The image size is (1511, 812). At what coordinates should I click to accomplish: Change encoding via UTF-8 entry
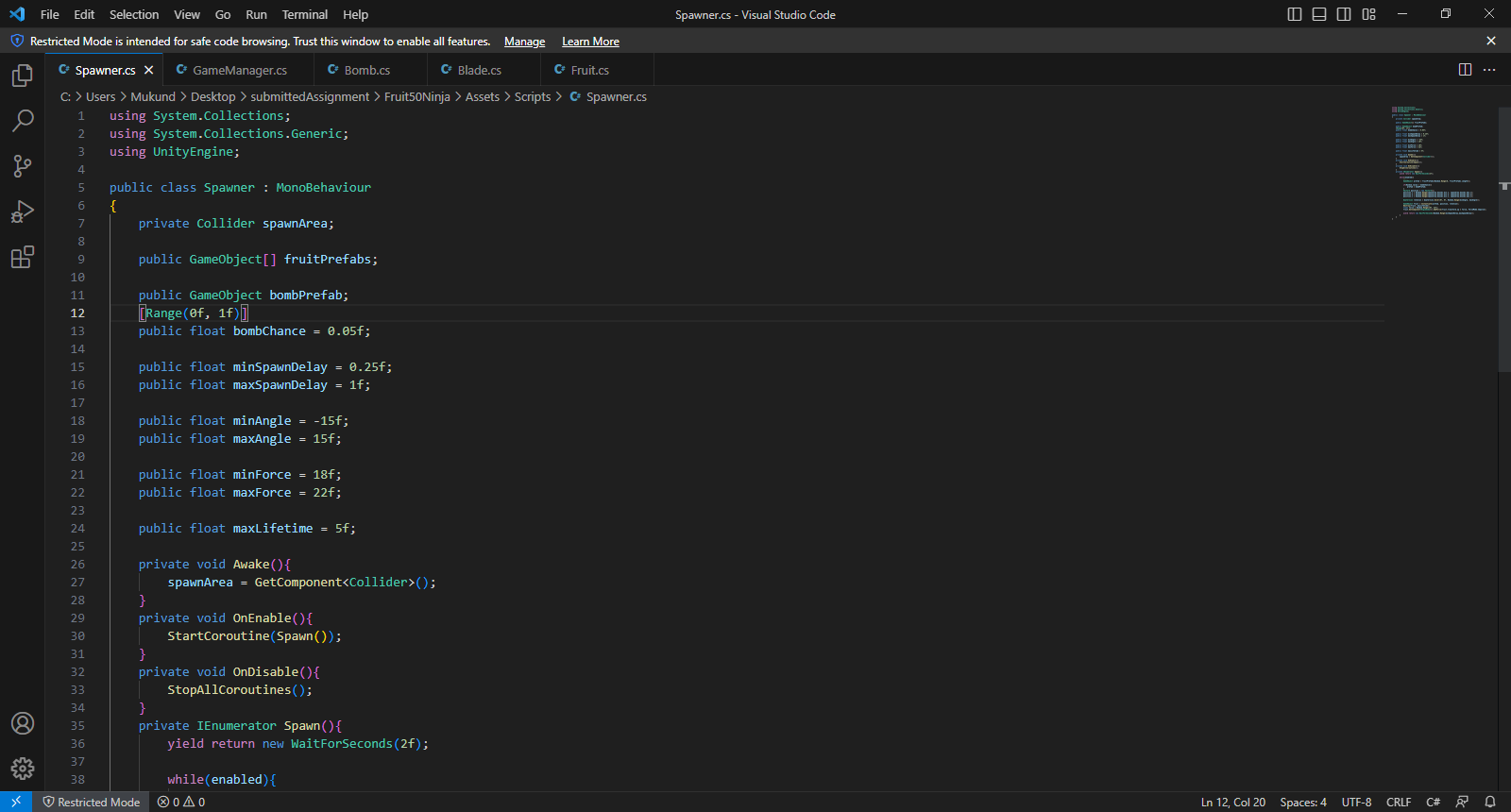point(1356,802)
